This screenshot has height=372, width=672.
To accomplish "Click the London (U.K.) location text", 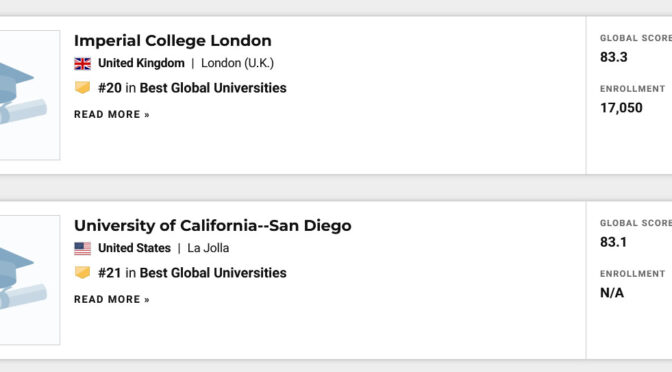I will (x=237, y=63).
